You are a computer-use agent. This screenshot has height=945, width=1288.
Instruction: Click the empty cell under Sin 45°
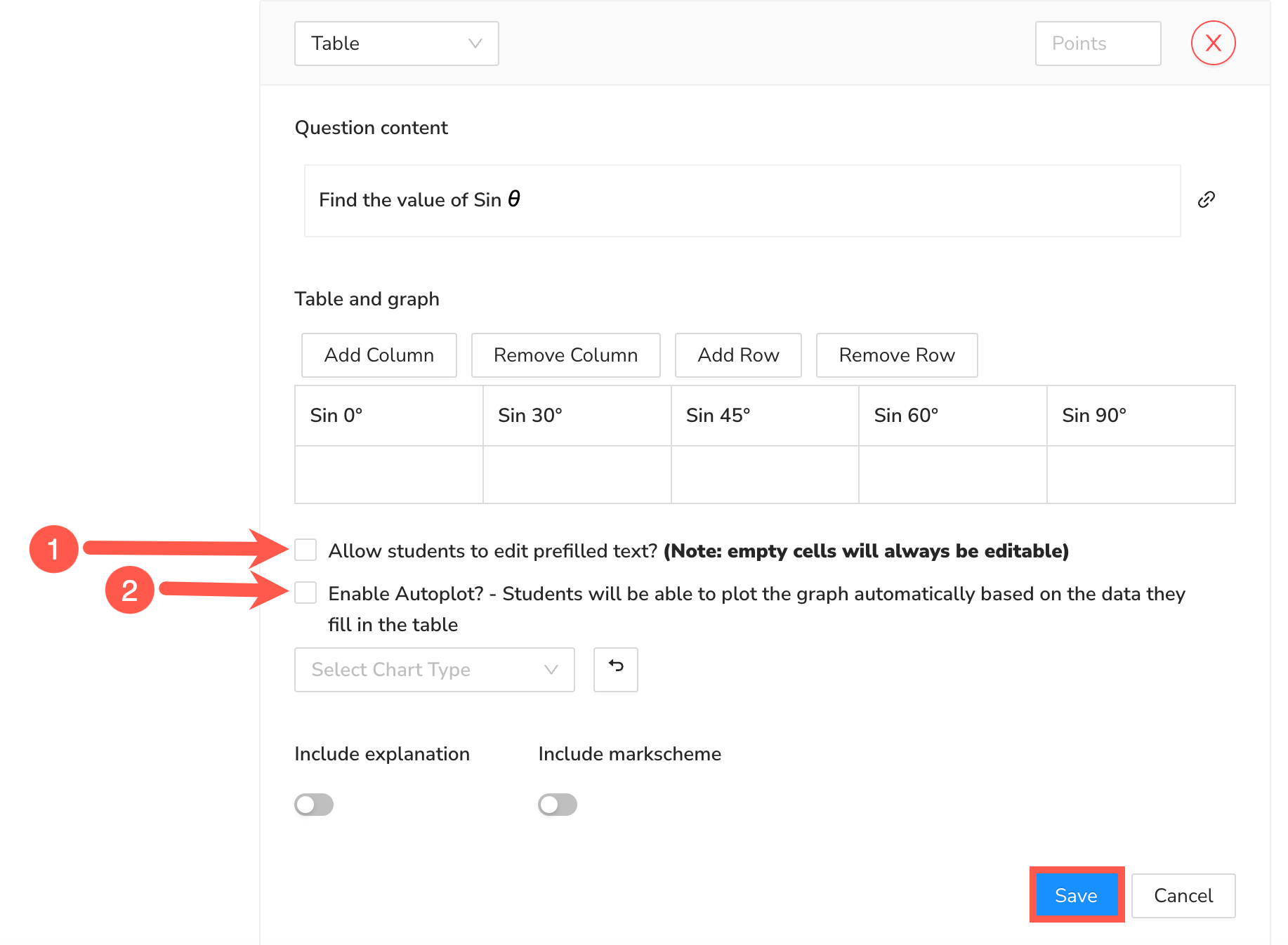[764, 475]
